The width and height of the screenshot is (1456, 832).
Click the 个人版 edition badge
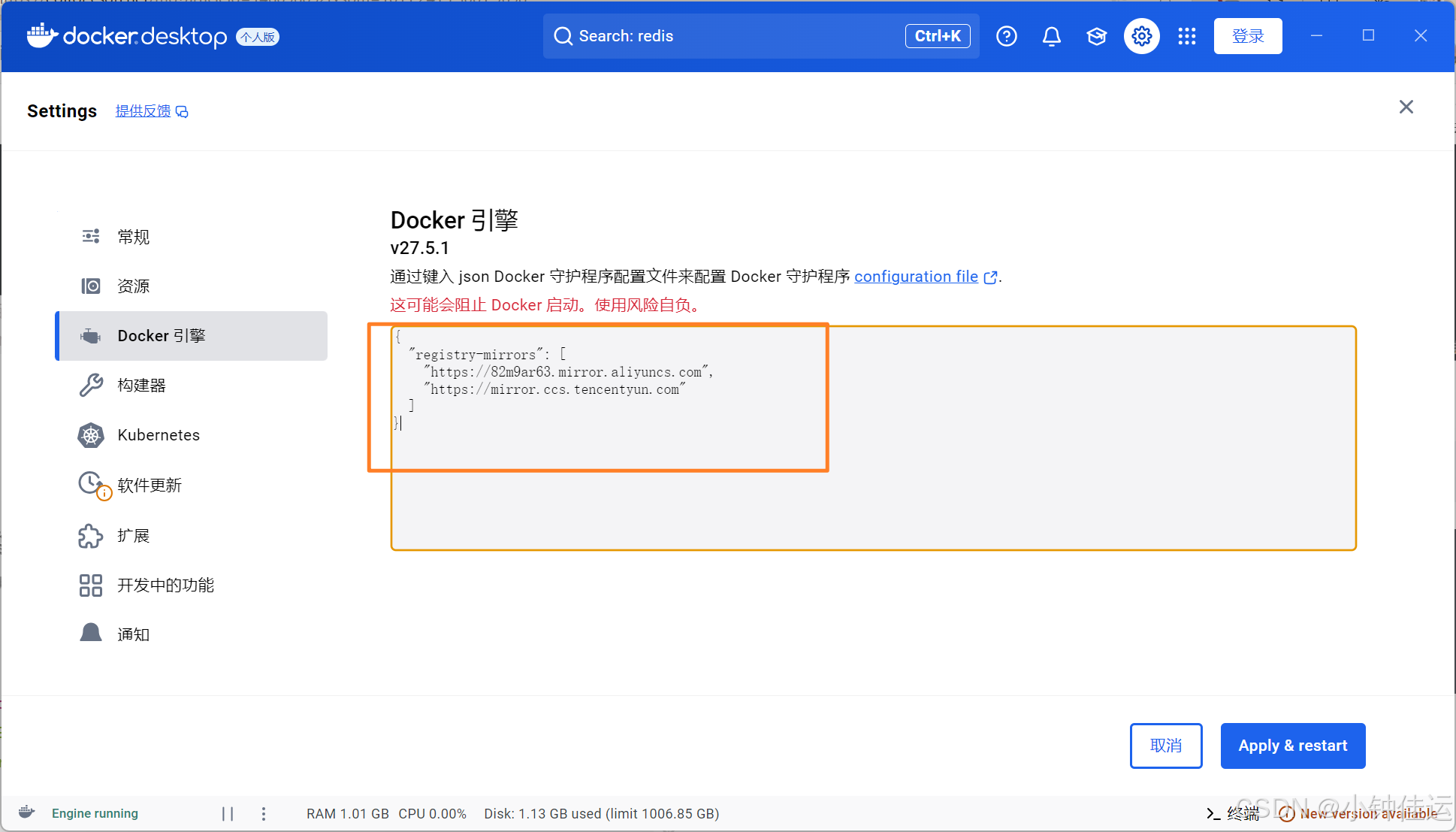pos(258,37)
